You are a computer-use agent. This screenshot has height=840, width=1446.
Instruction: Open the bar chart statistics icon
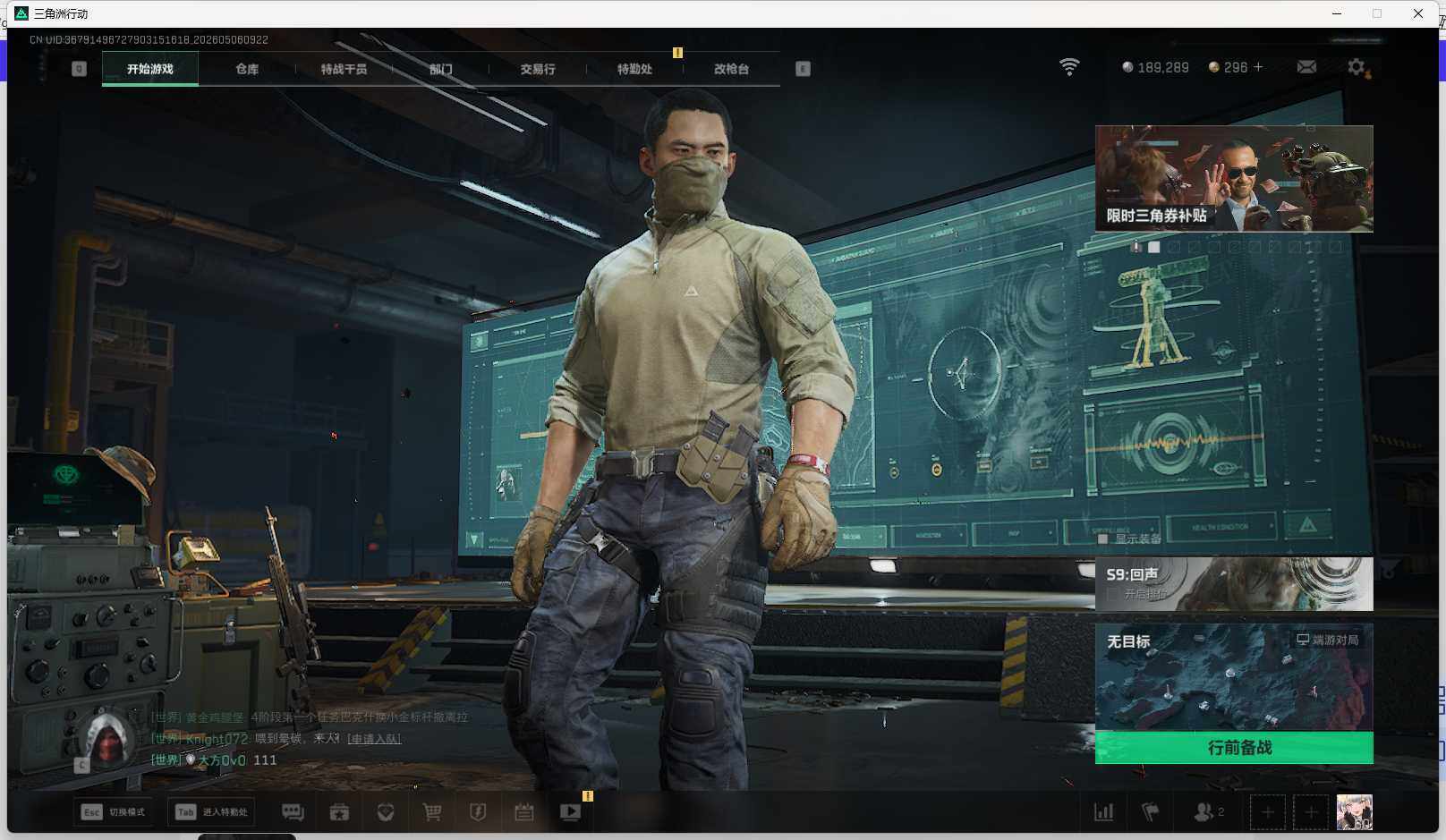1104,812
